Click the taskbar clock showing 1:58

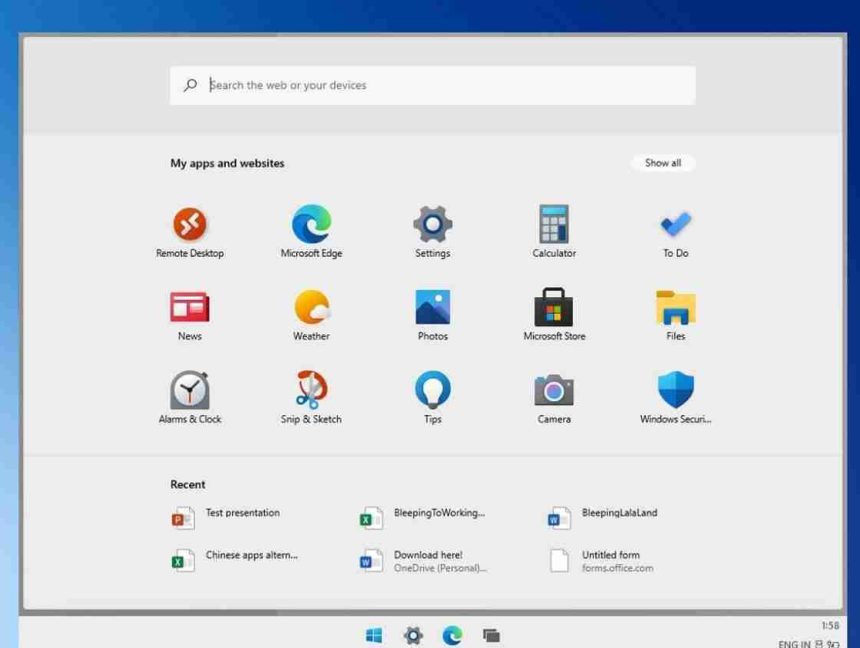tap(830, 626)
